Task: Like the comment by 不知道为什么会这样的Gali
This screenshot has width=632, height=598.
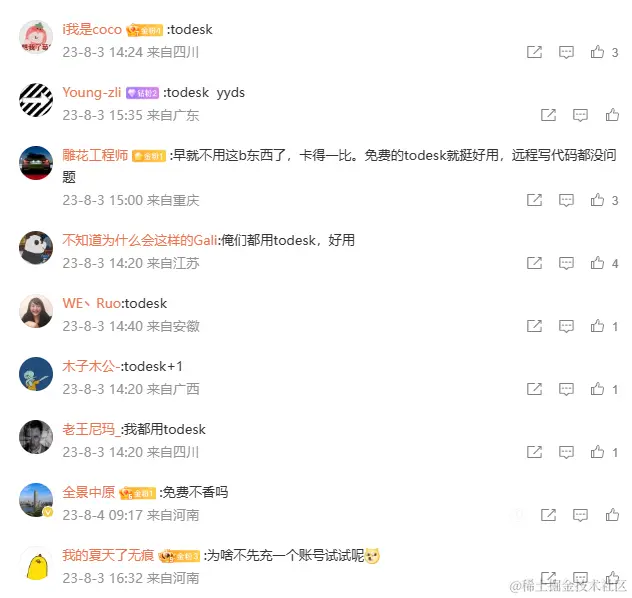Action: point(597,263)
